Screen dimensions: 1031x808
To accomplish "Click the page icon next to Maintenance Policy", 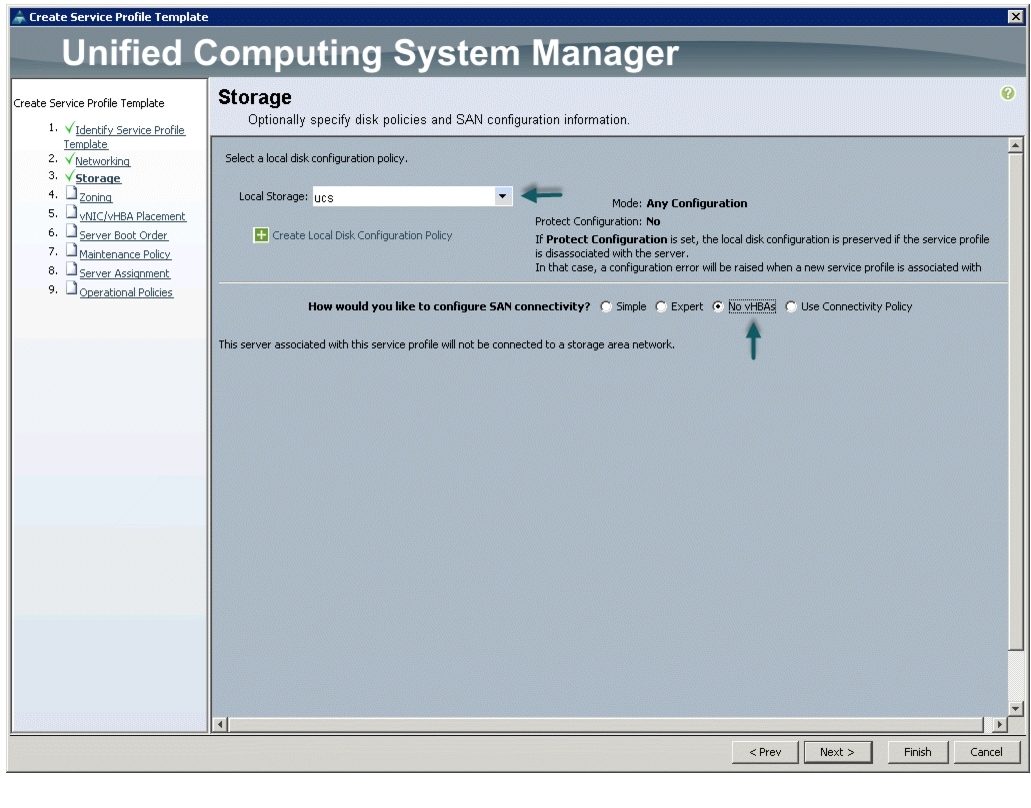I will coord(72,252).
